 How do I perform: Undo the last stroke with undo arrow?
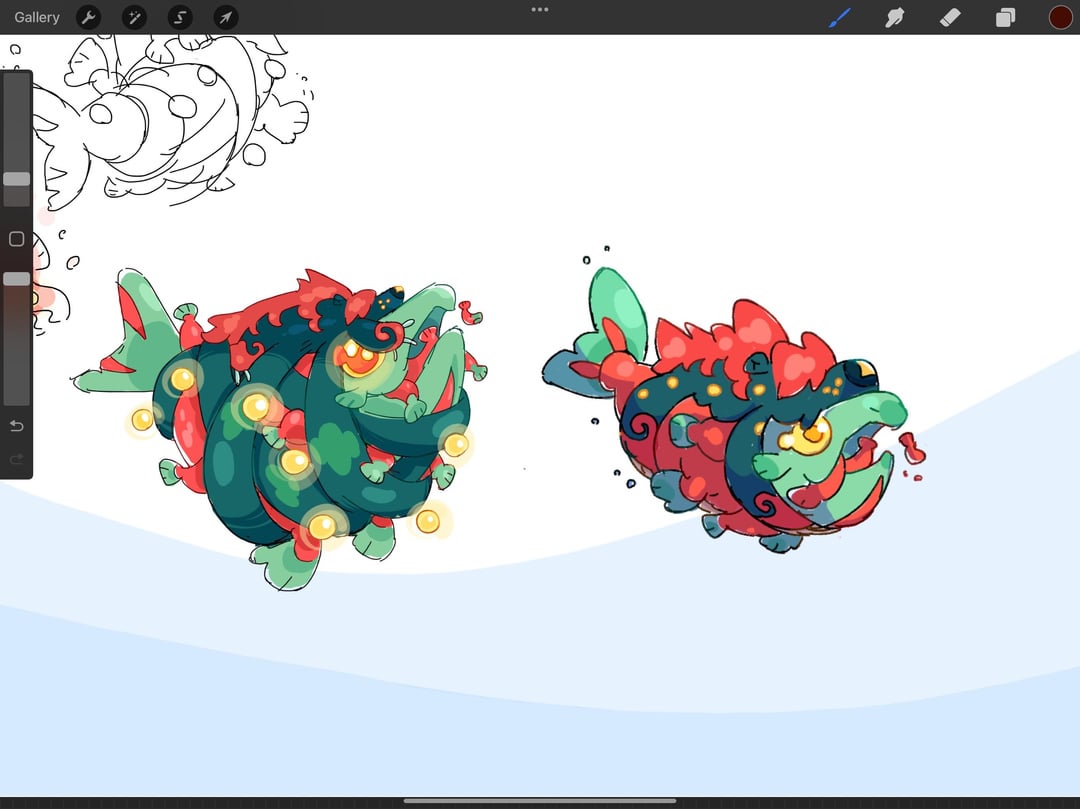tap(17, 426)
